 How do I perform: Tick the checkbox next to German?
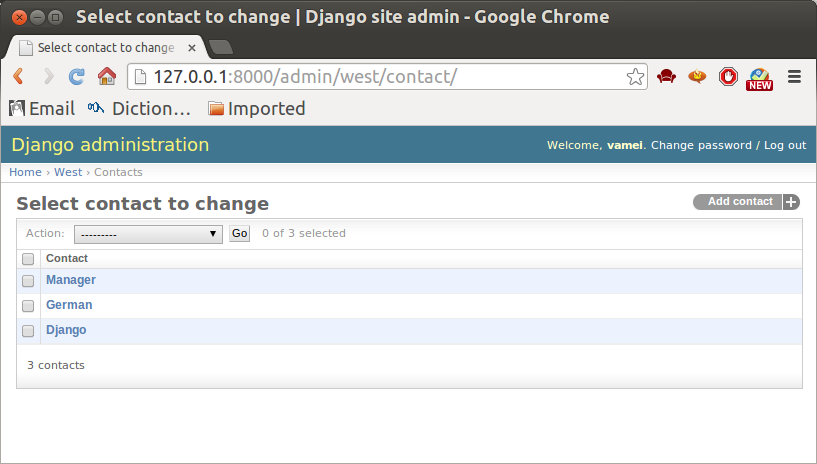point(28,306)
